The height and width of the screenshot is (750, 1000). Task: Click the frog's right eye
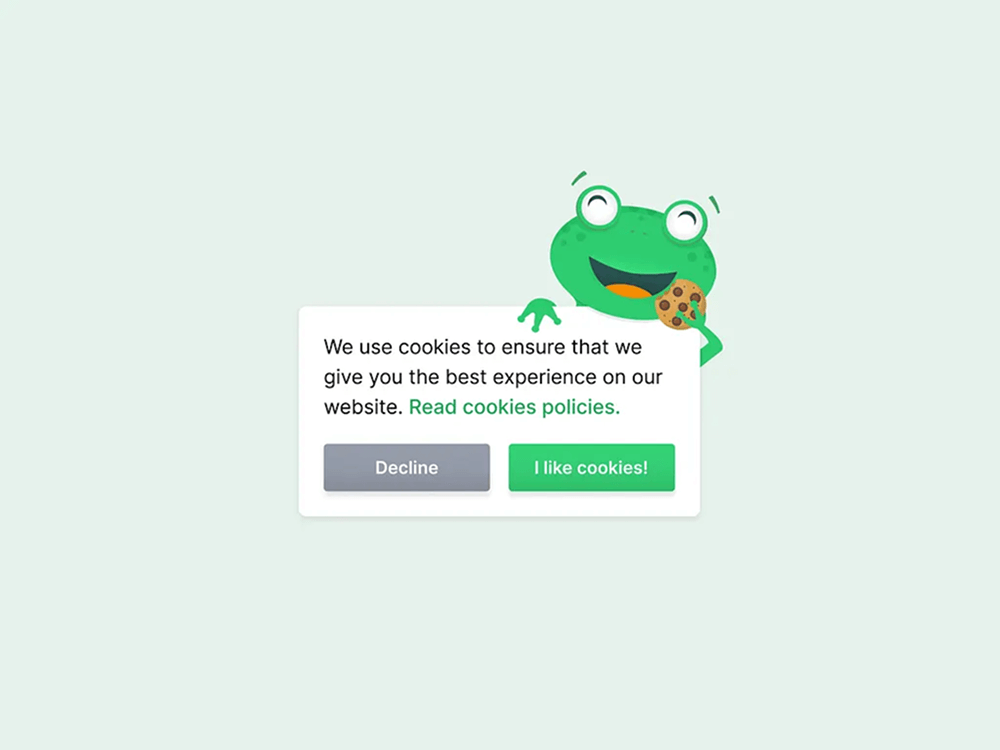(685, 220)
